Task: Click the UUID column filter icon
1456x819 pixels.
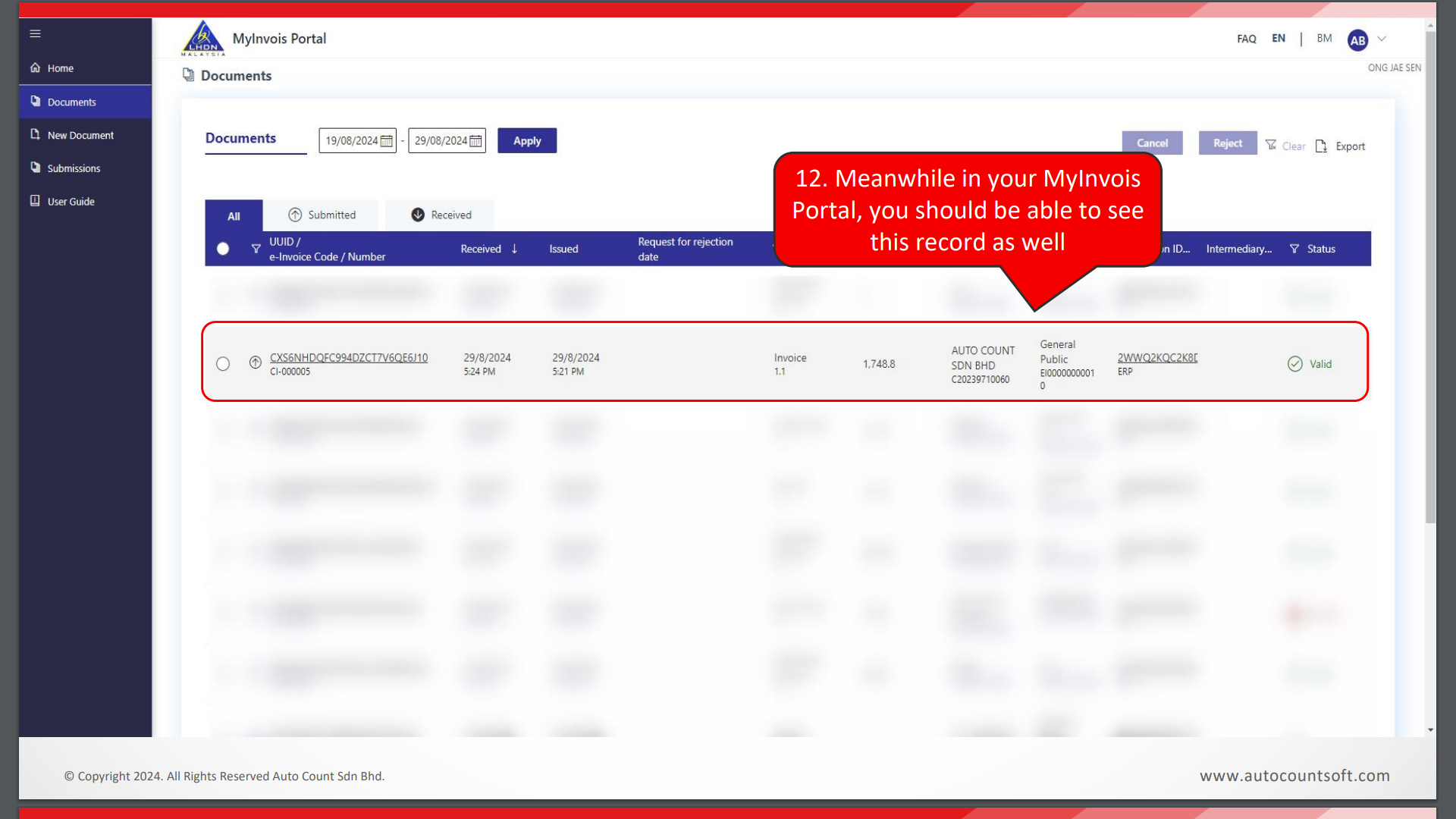Action: point(256,249)
